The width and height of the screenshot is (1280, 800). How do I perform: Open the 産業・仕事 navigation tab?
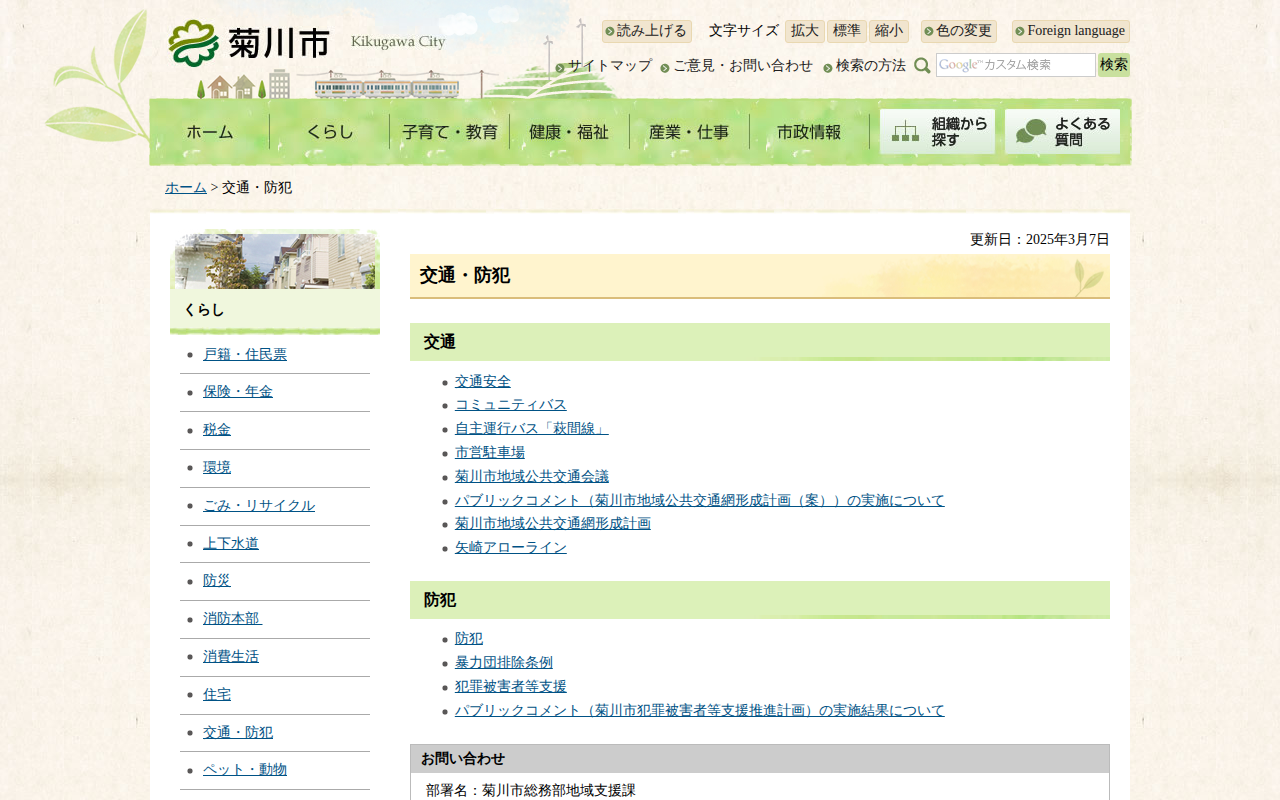[x=690, y=131]
